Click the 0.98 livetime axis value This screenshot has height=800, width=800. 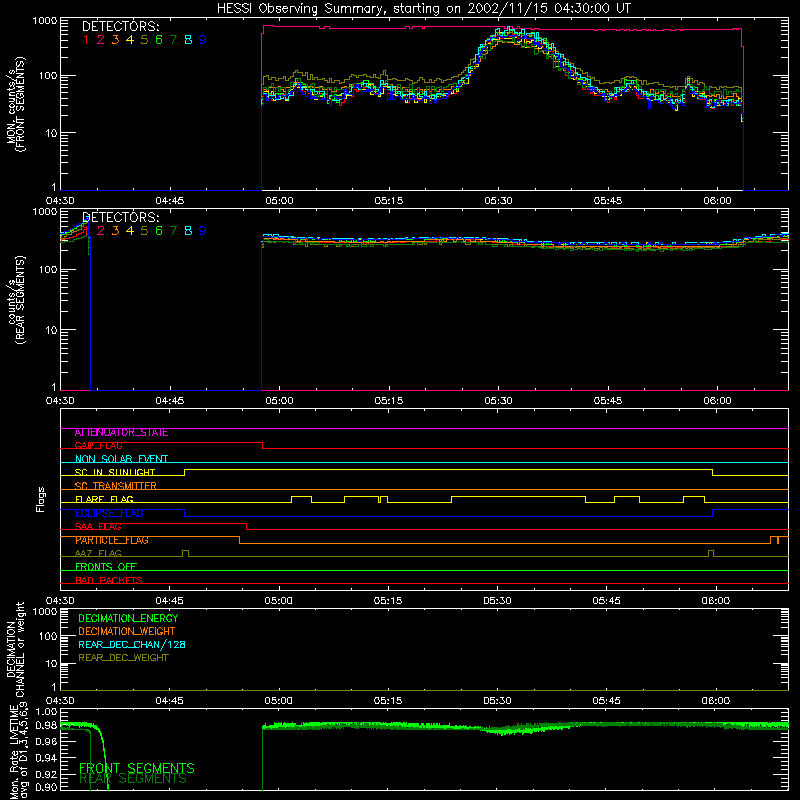coord(47,726)
